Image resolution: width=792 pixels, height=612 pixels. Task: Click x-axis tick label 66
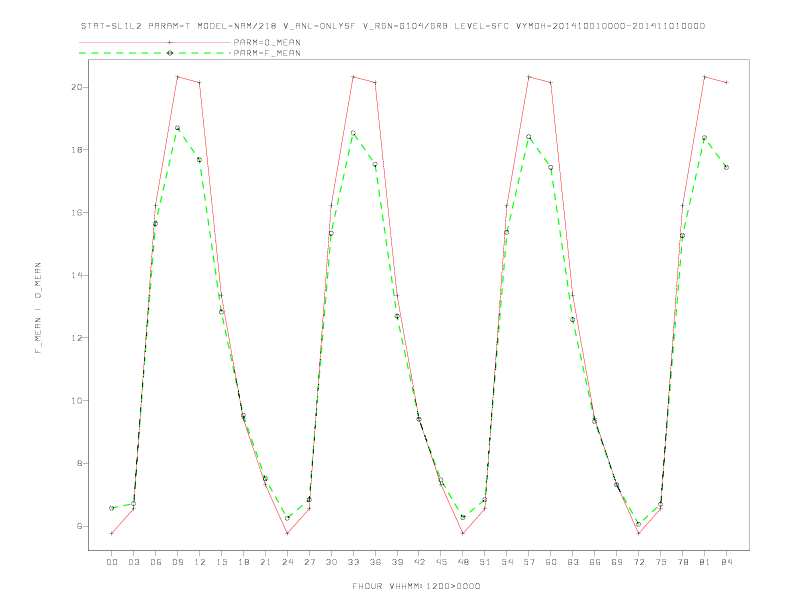coord(595,562)
